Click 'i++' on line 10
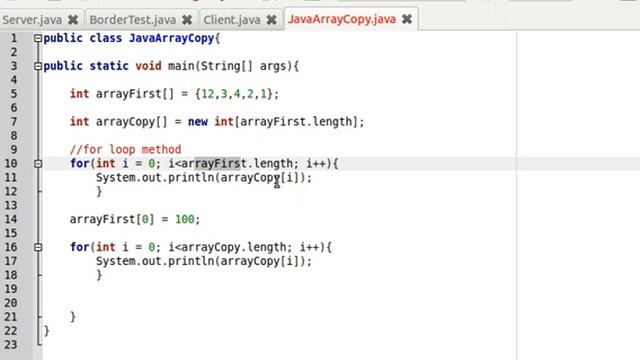 pos(316,164)
